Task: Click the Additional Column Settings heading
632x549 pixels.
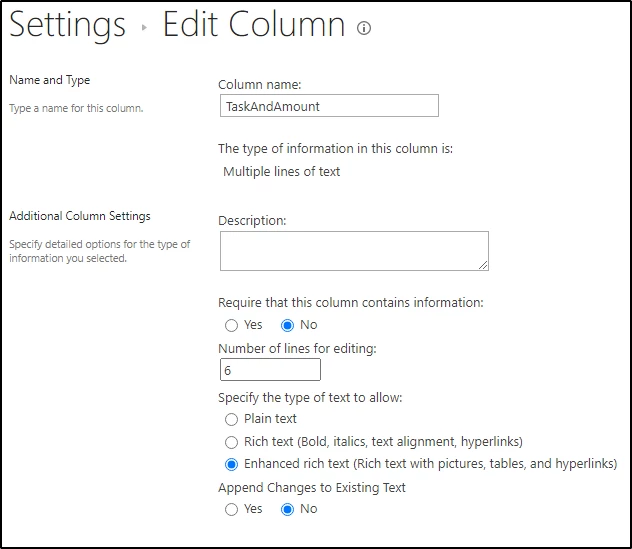Action: point(80,216)
